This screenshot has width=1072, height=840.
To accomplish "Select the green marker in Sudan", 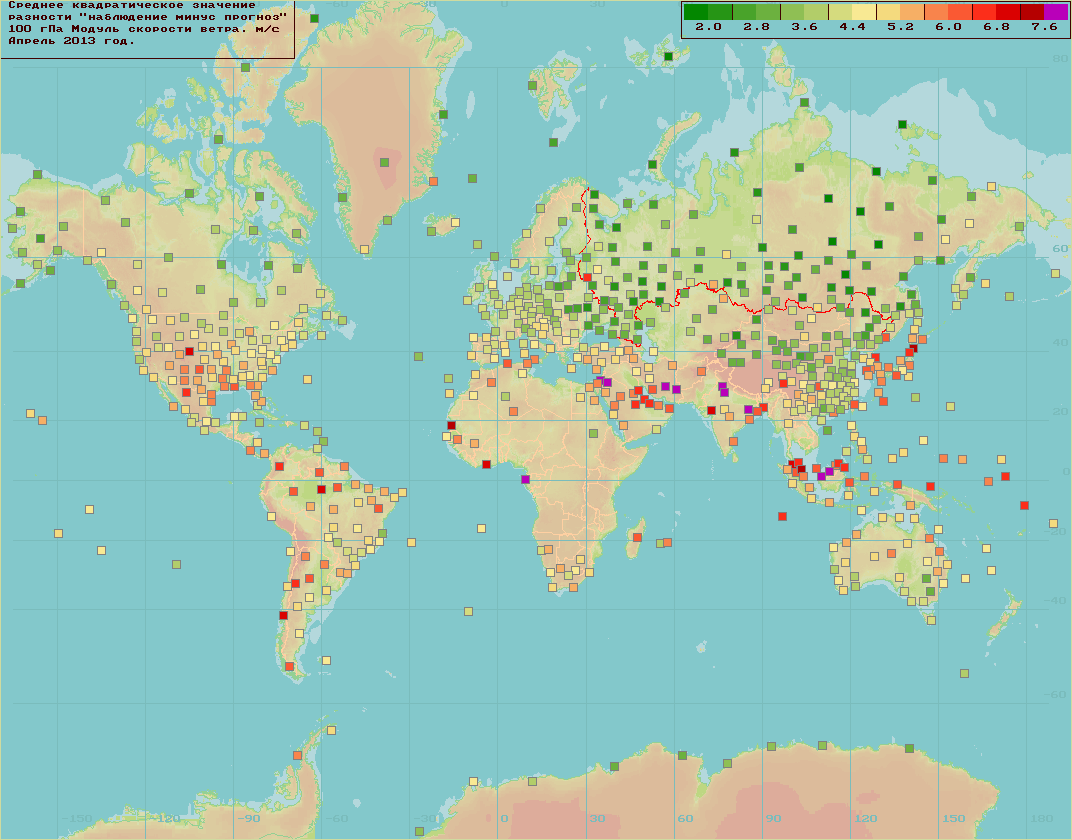I will tap(593, 433).
